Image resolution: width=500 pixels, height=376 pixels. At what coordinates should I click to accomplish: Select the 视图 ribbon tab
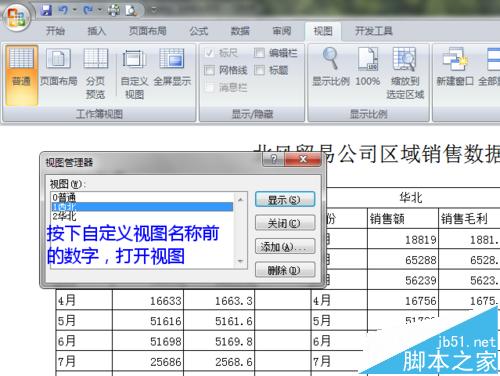[323, 31]
